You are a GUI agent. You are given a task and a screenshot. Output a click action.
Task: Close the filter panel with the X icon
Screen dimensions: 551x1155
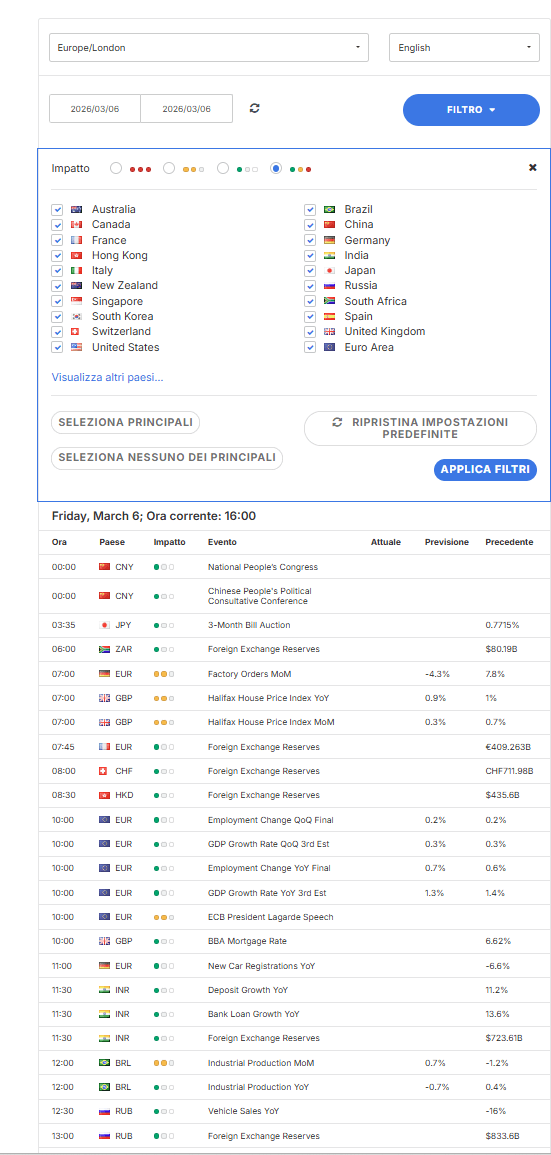(533, 167)
